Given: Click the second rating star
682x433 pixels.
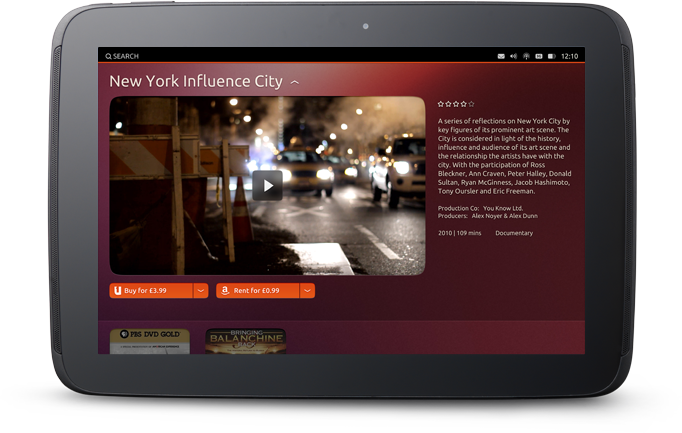Looking at the screenshot, I should [448, 104].
